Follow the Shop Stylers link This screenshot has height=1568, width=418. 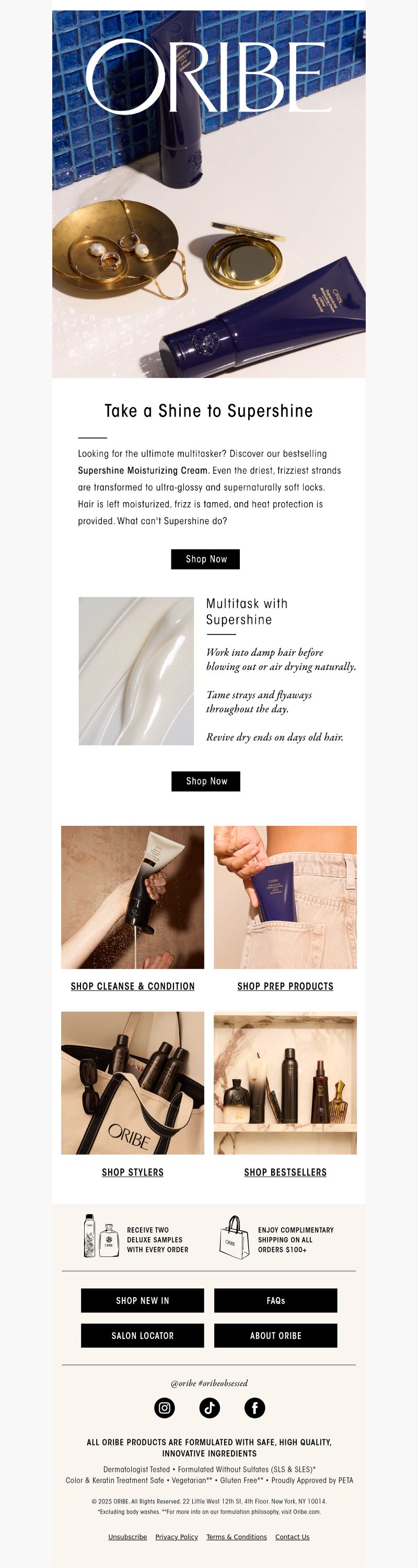tap(133, 1172)
